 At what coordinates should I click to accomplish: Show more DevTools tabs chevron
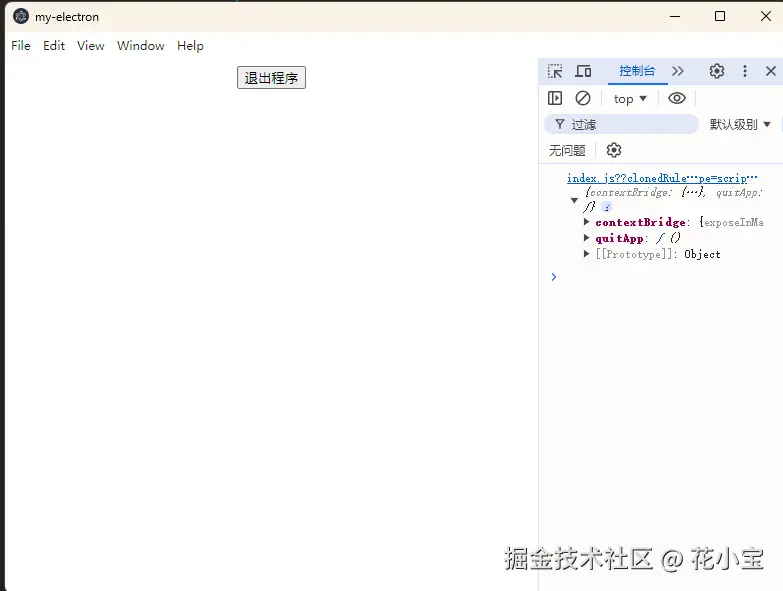pyautogui.click(x=678, y=71)
